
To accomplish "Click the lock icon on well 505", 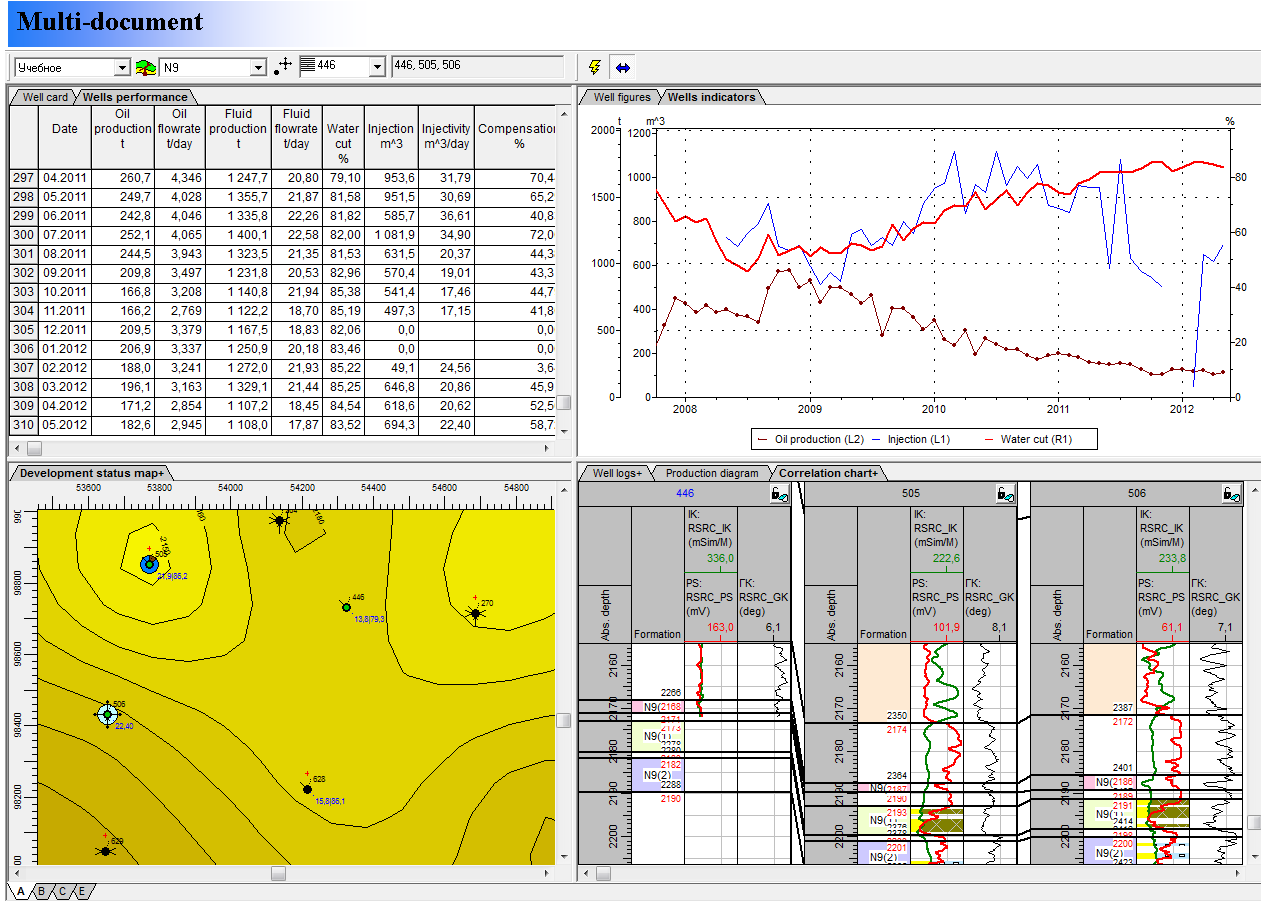I will [x=1007, y=493].
